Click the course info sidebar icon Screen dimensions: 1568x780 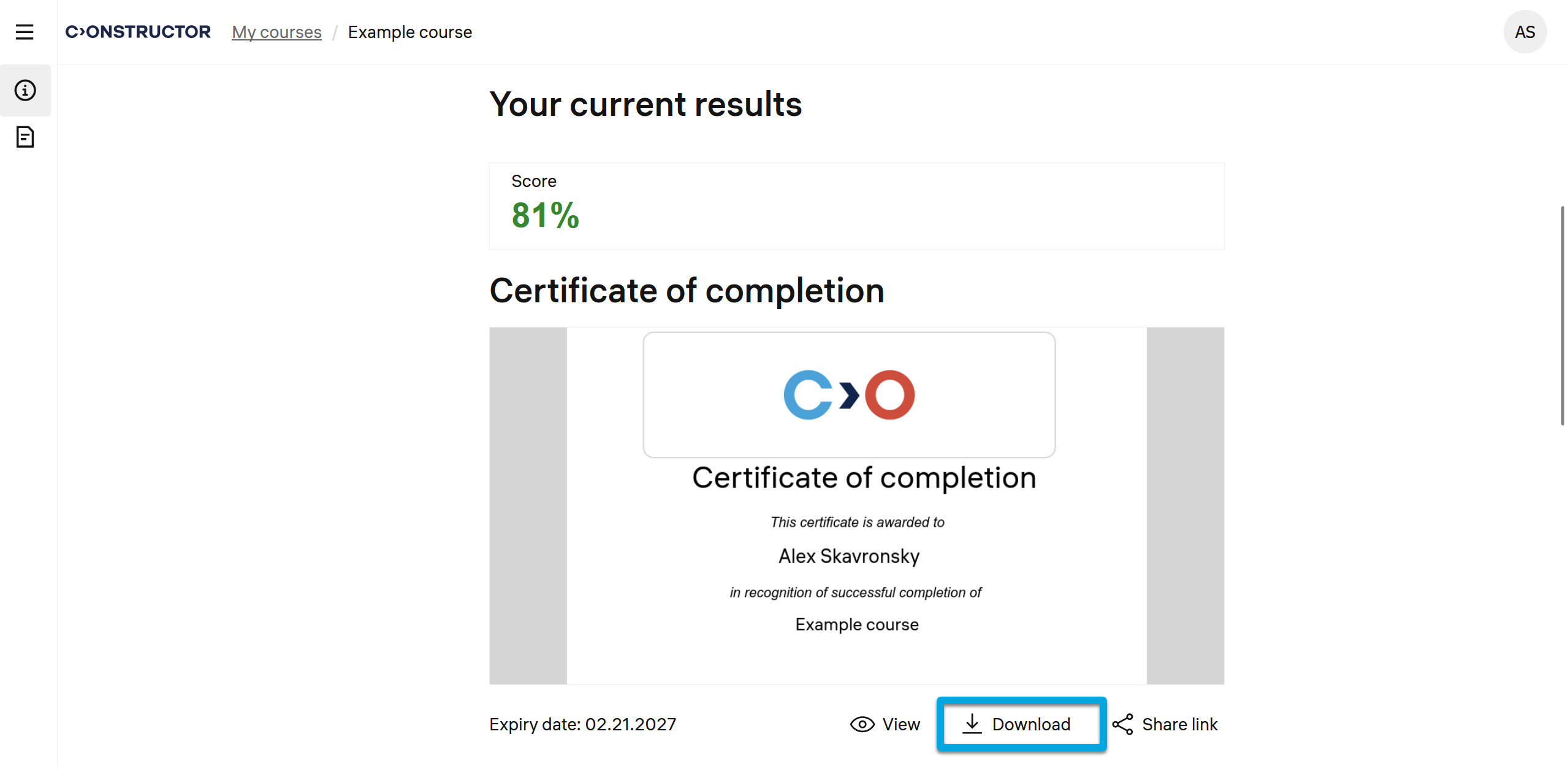click(x=25, y=90)
